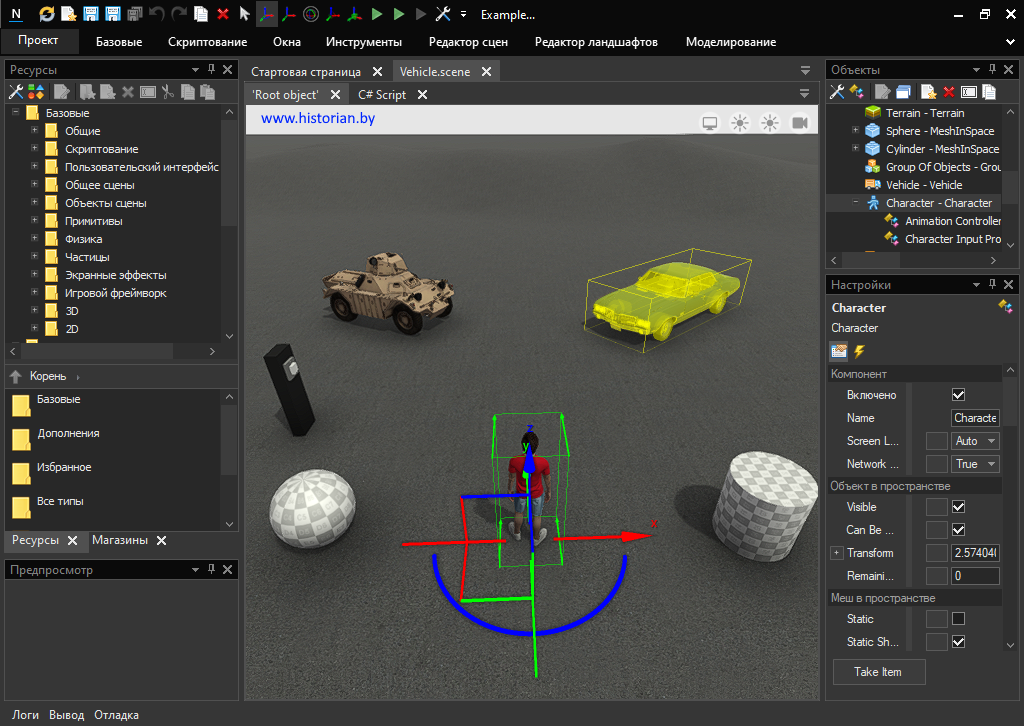Open the www.historian.by link
1024x726 pixels.
coord(318,118)
